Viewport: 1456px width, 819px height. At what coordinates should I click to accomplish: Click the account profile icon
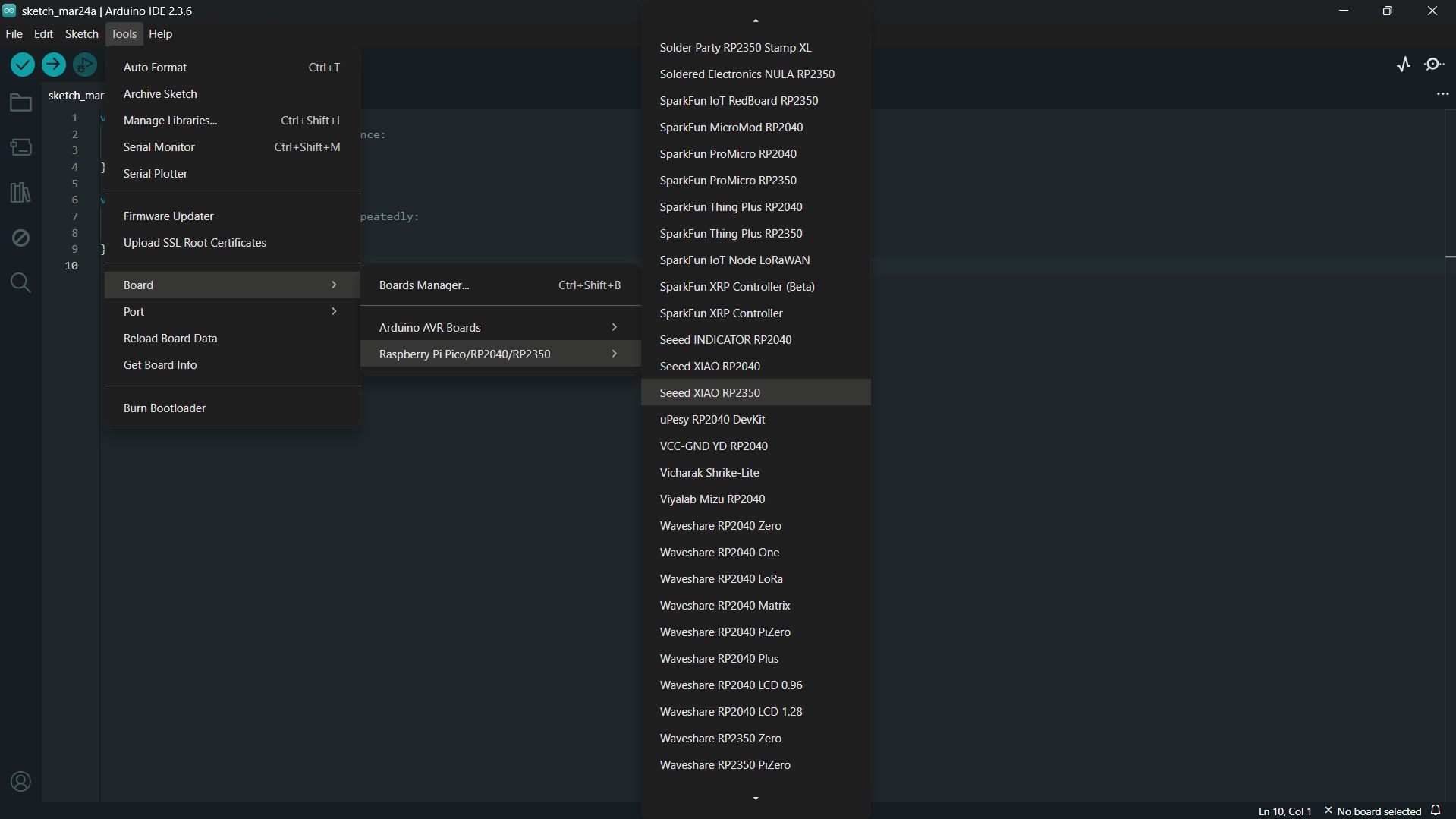point(20,781)
